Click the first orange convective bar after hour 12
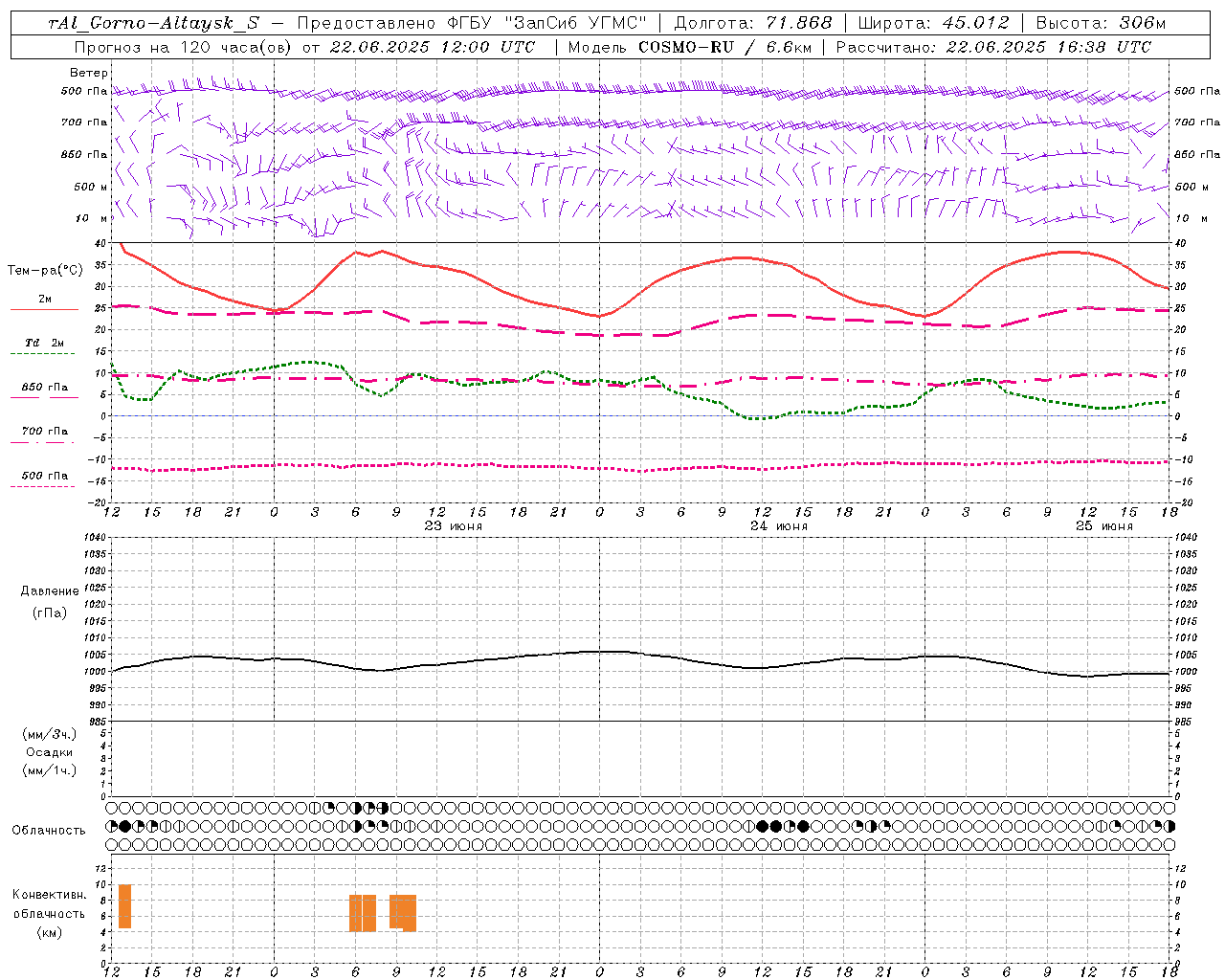This screenshot has height=980, width=1225. tap(124, 906)
